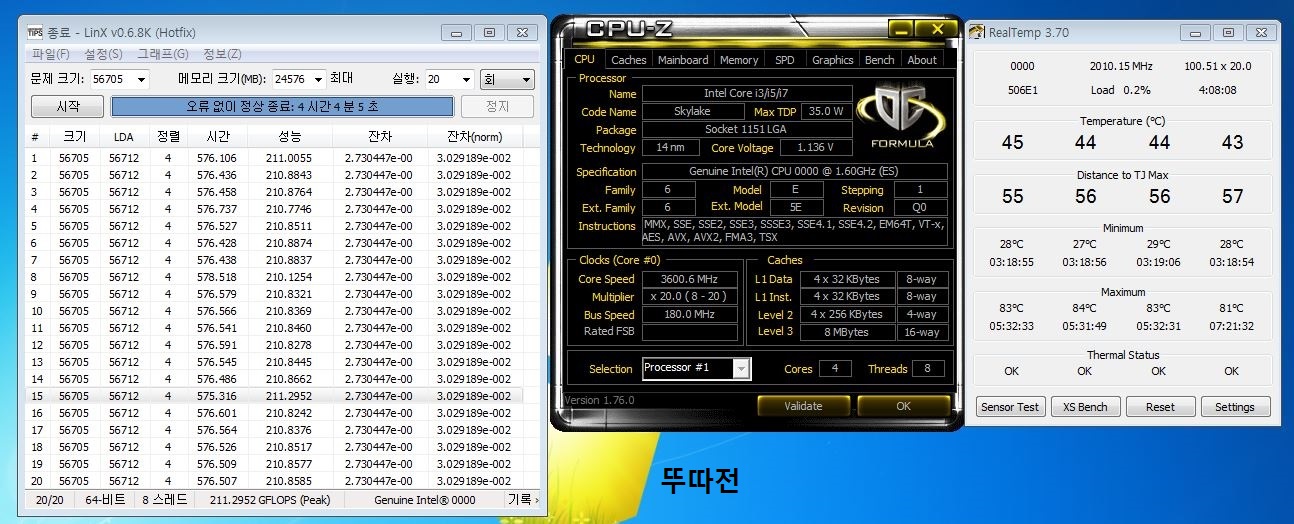The image size is (1294, 524).
Task: Maximize the RealTemp window
Action: (1226, 32)
